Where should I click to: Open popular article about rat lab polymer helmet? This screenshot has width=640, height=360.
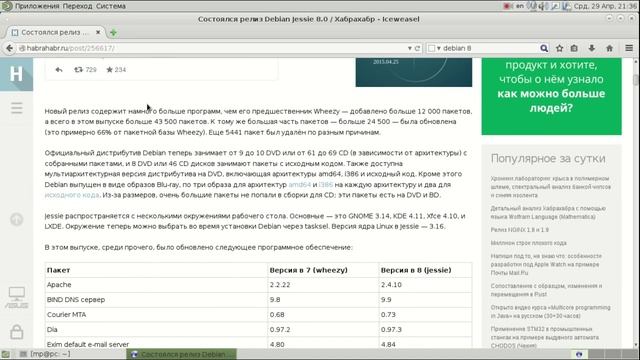coord(551,187)
